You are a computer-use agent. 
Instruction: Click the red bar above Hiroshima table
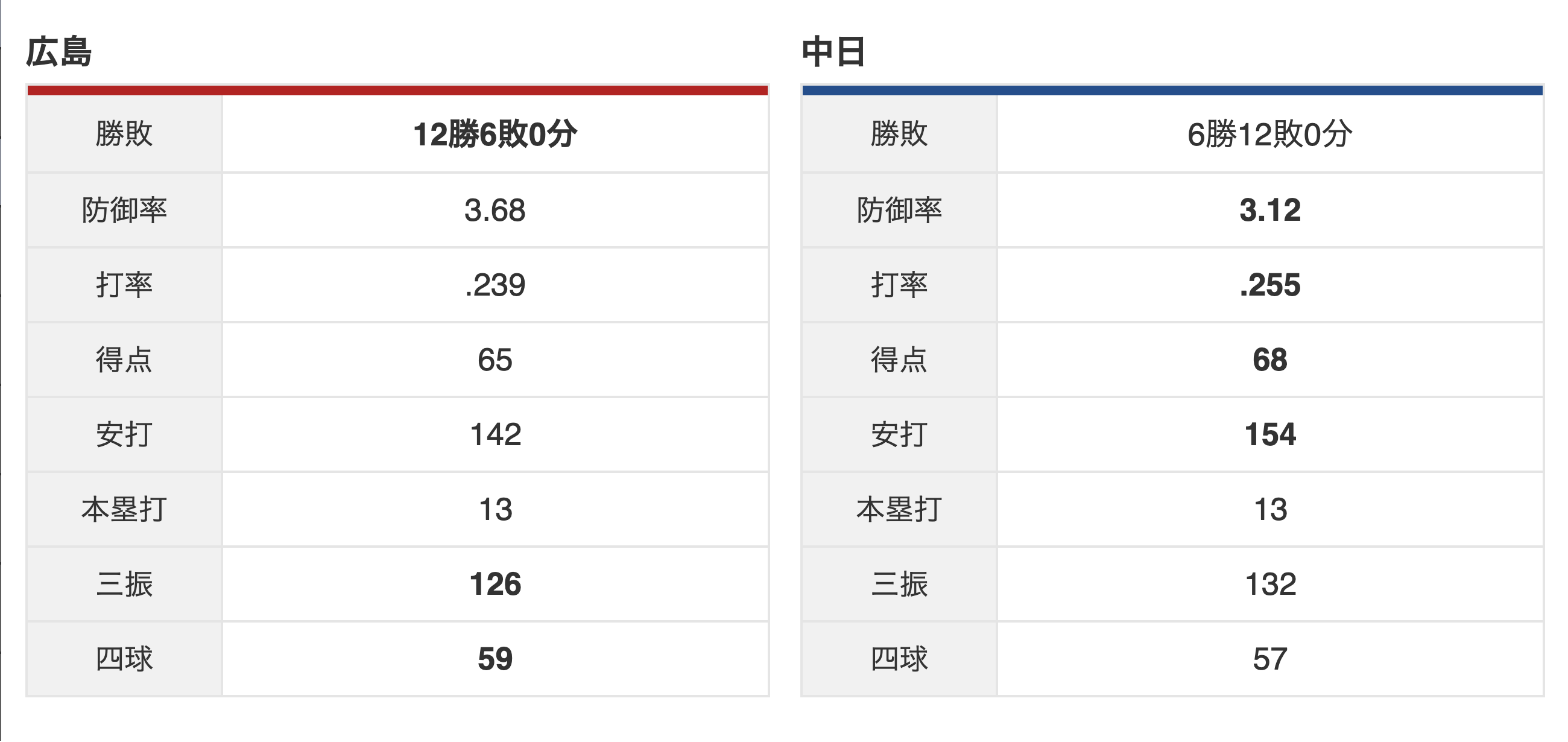point(397,90)
